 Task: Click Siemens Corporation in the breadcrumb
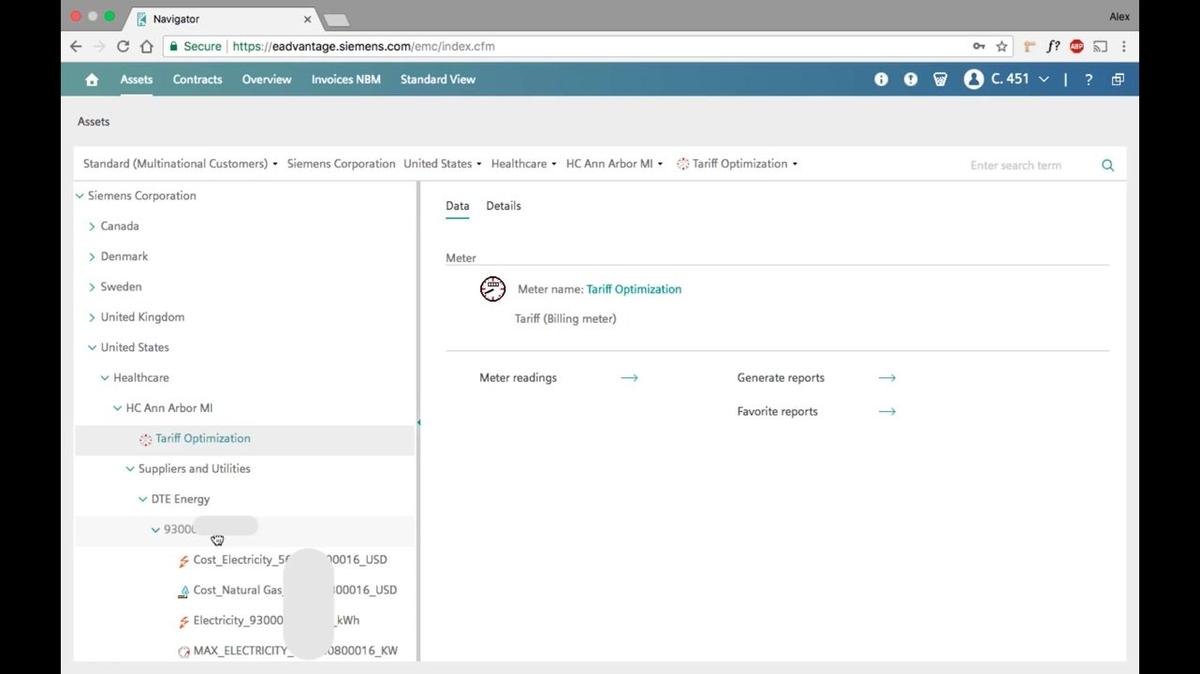click(341, 164)
